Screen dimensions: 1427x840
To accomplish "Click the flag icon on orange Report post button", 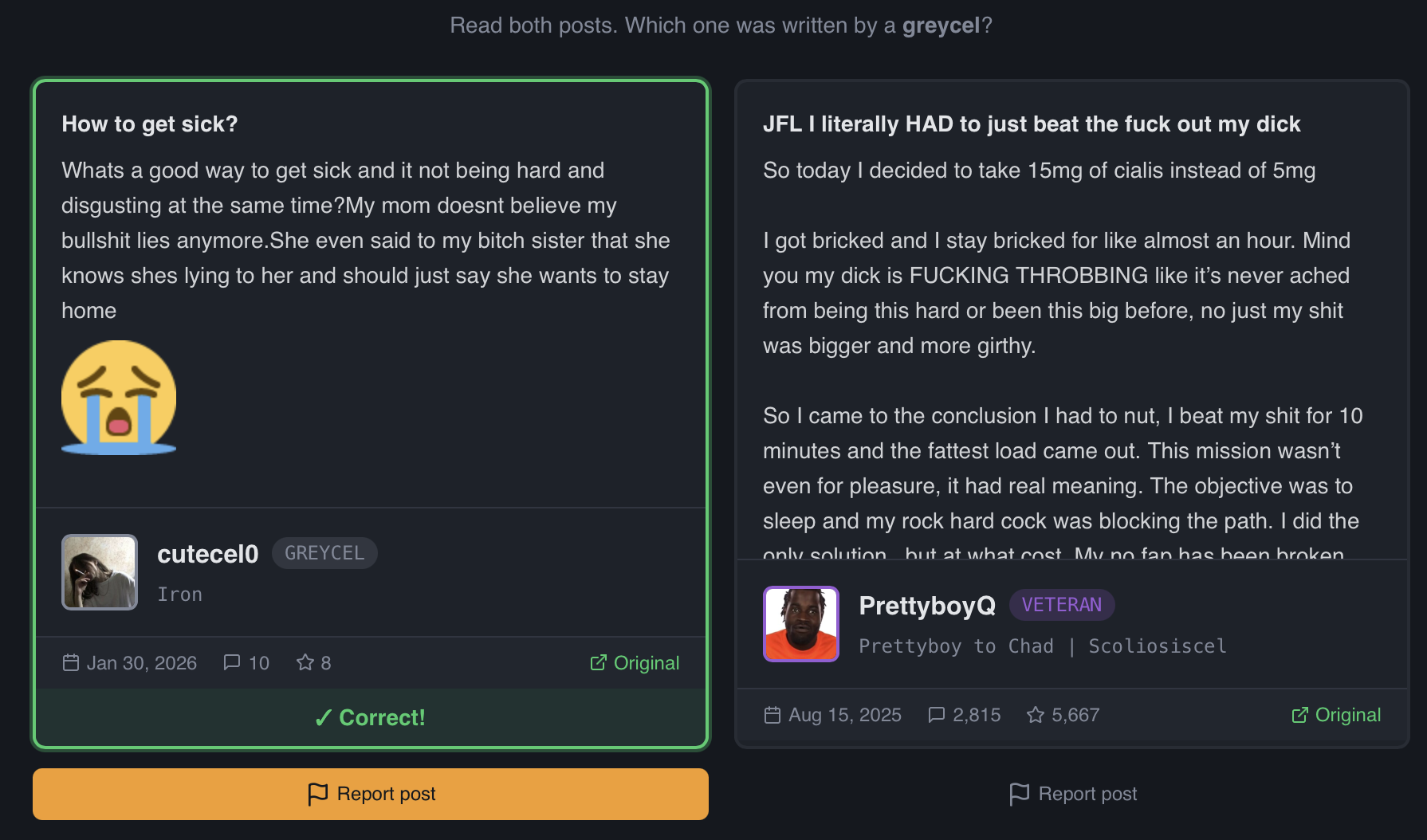I will click(x=317, y=794).
